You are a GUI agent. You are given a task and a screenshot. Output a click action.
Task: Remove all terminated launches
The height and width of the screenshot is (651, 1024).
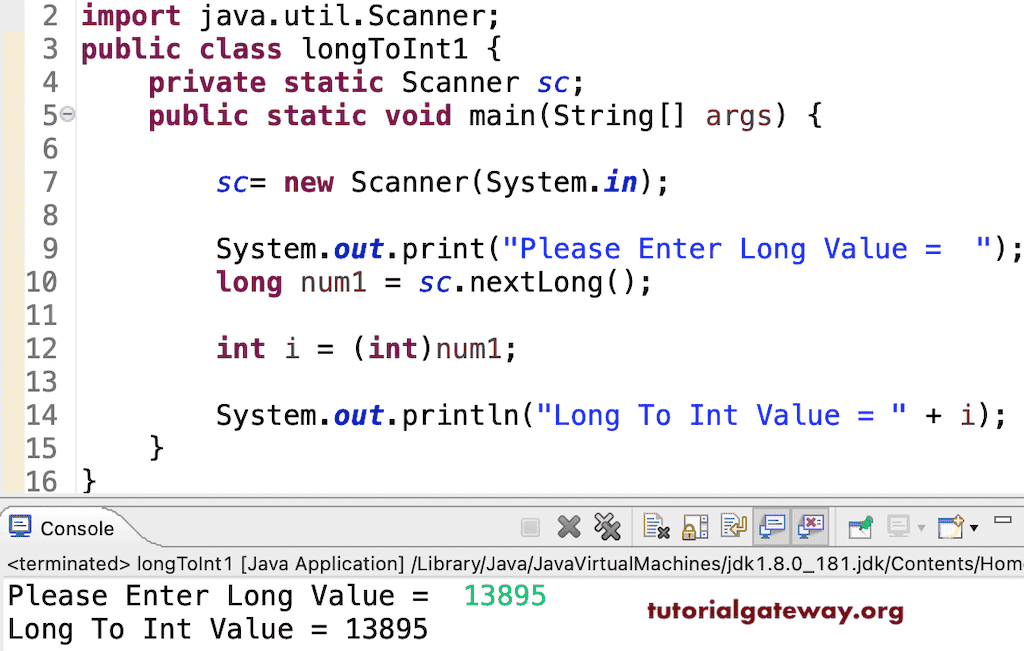tap(606, 527)
